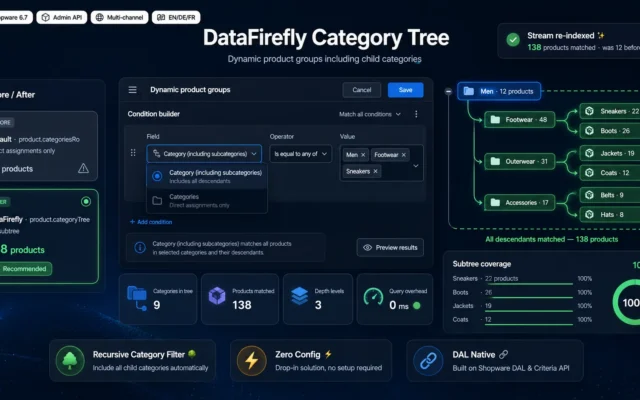Click the eye icon in Preview results
The height and width of the screenshot is (400, 640).
(x=367, y=247)
